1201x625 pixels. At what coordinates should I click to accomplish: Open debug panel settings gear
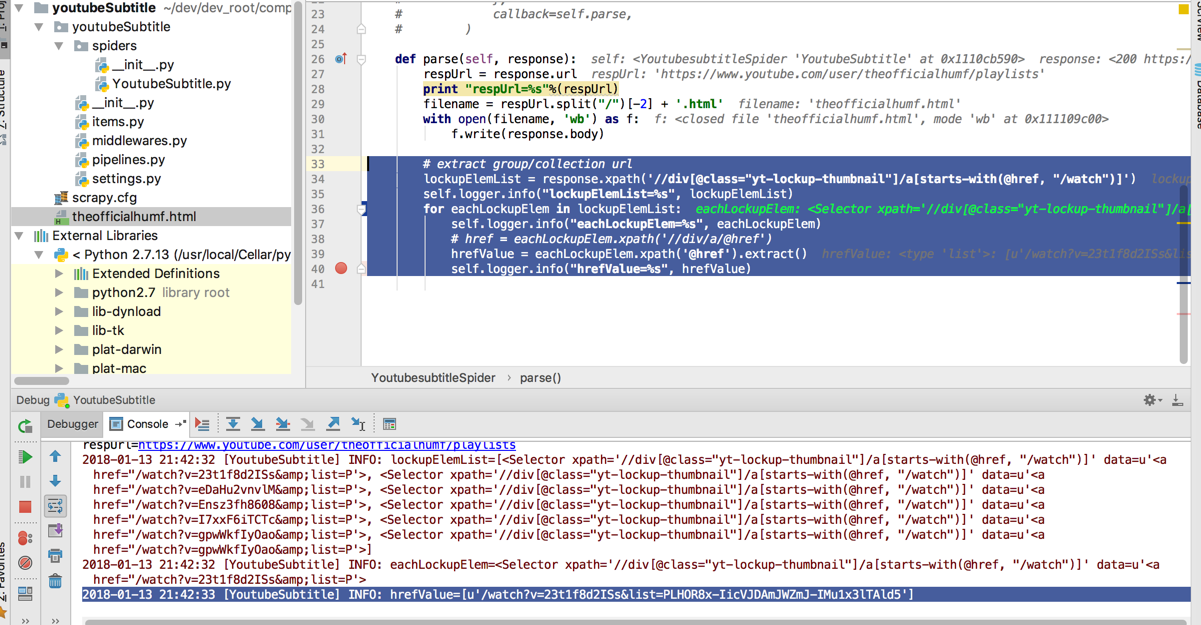click(1150, 400)
